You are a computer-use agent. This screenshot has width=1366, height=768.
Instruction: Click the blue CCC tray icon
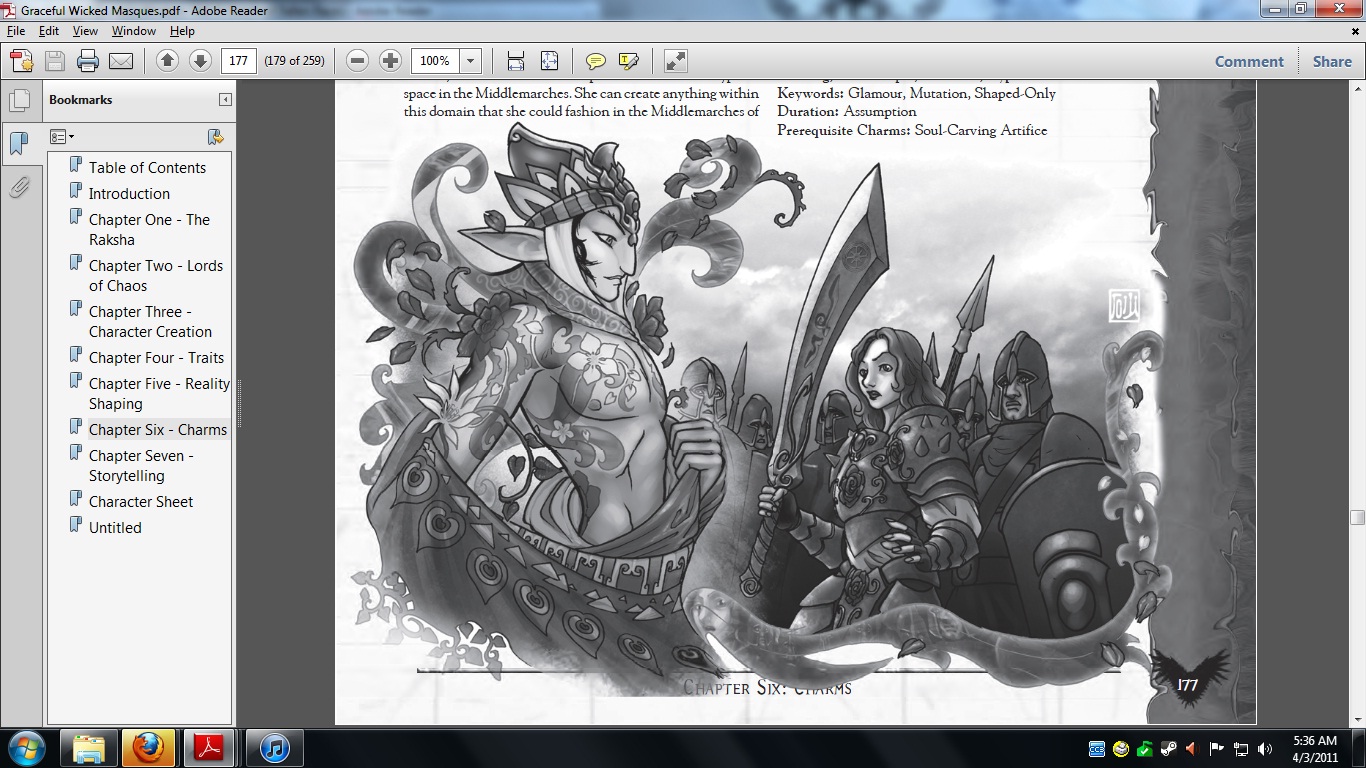1097,749
